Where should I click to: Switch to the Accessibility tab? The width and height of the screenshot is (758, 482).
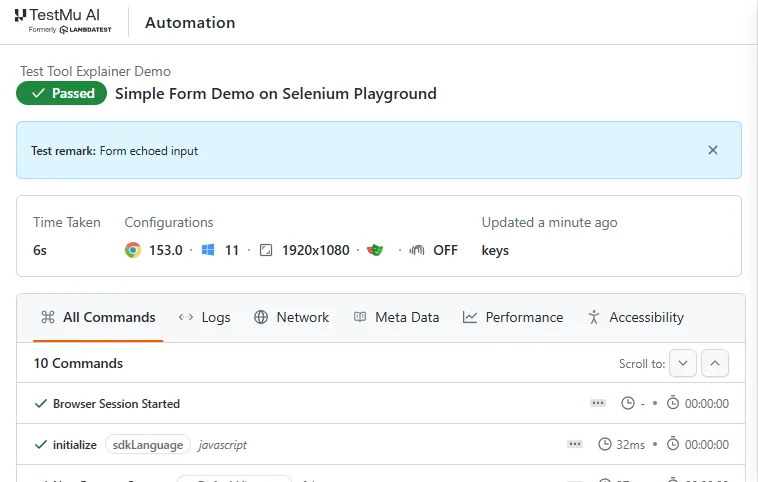[636, 317]
